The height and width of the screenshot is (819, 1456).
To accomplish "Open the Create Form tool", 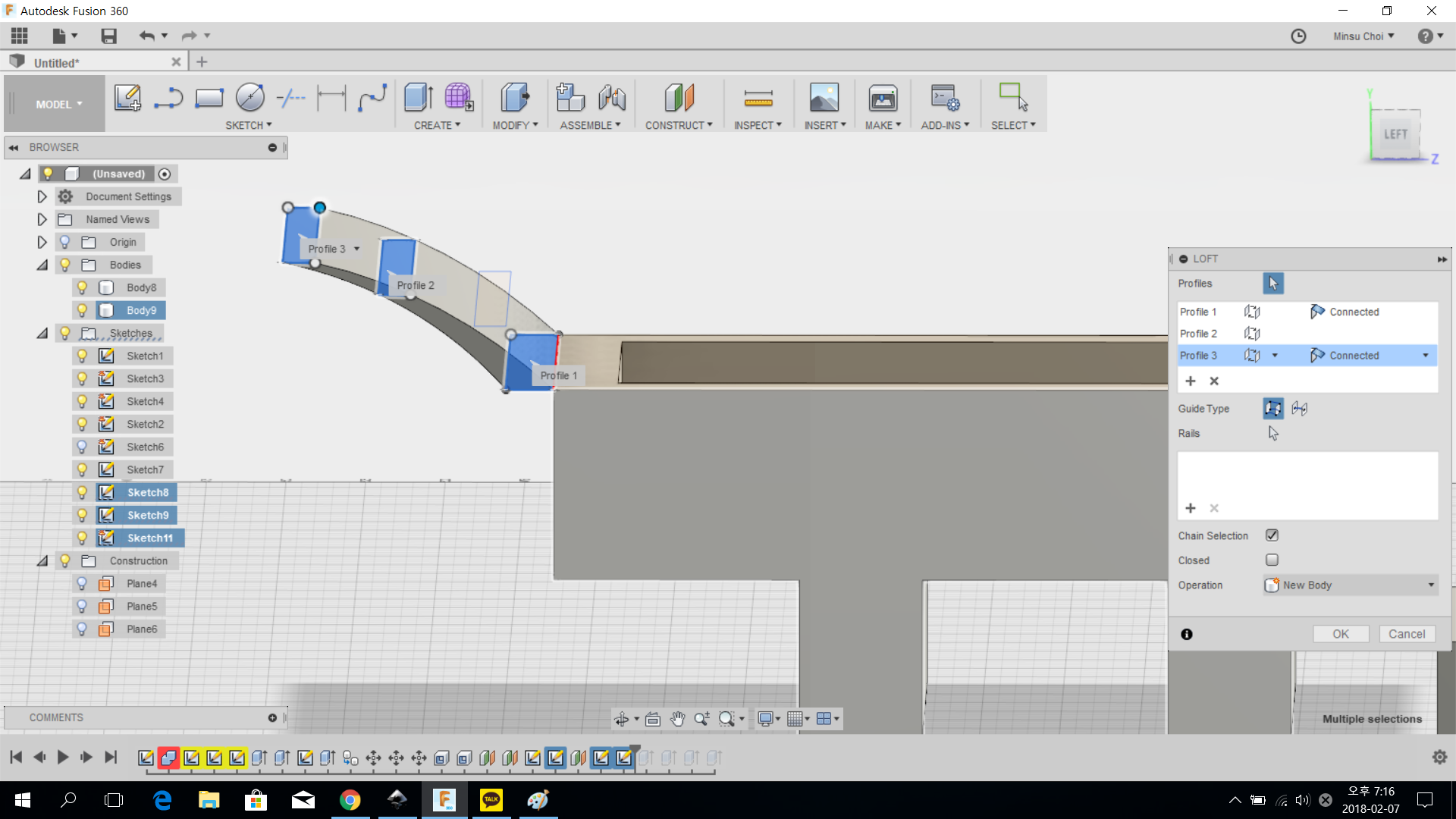I will (459, 97).
